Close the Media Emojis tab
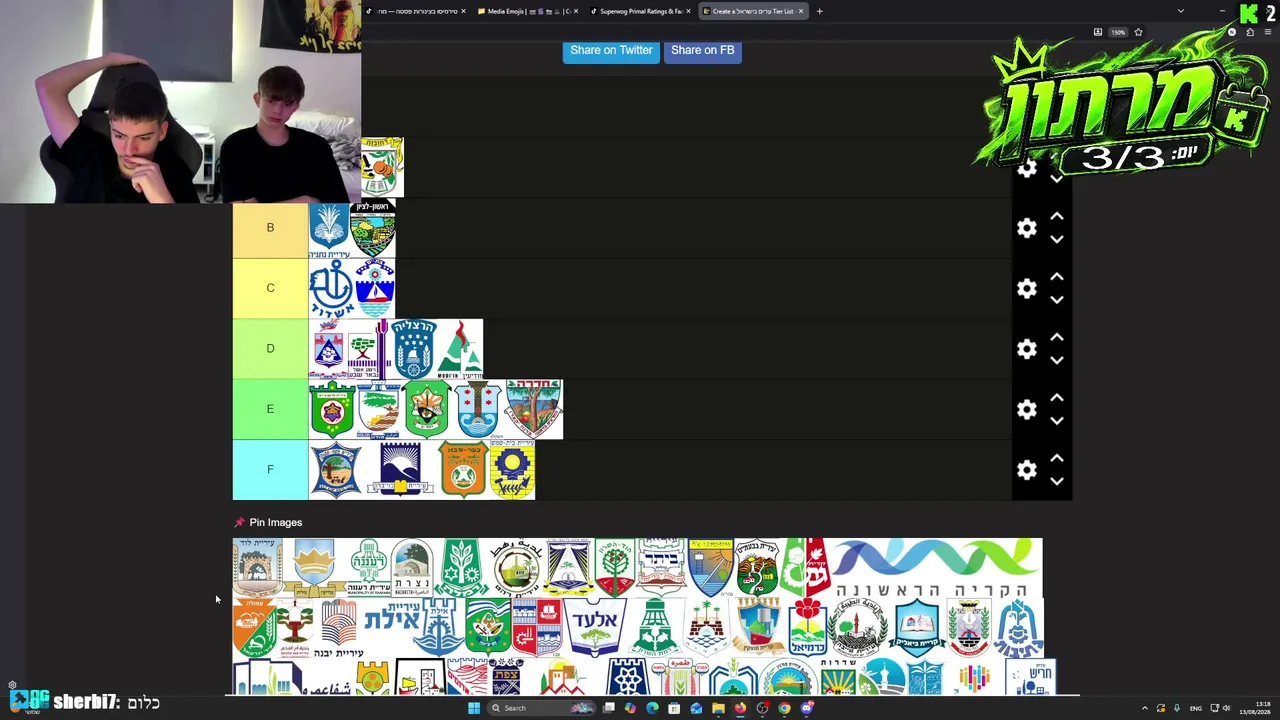1280x720 pixels. (x=574, y=11)
